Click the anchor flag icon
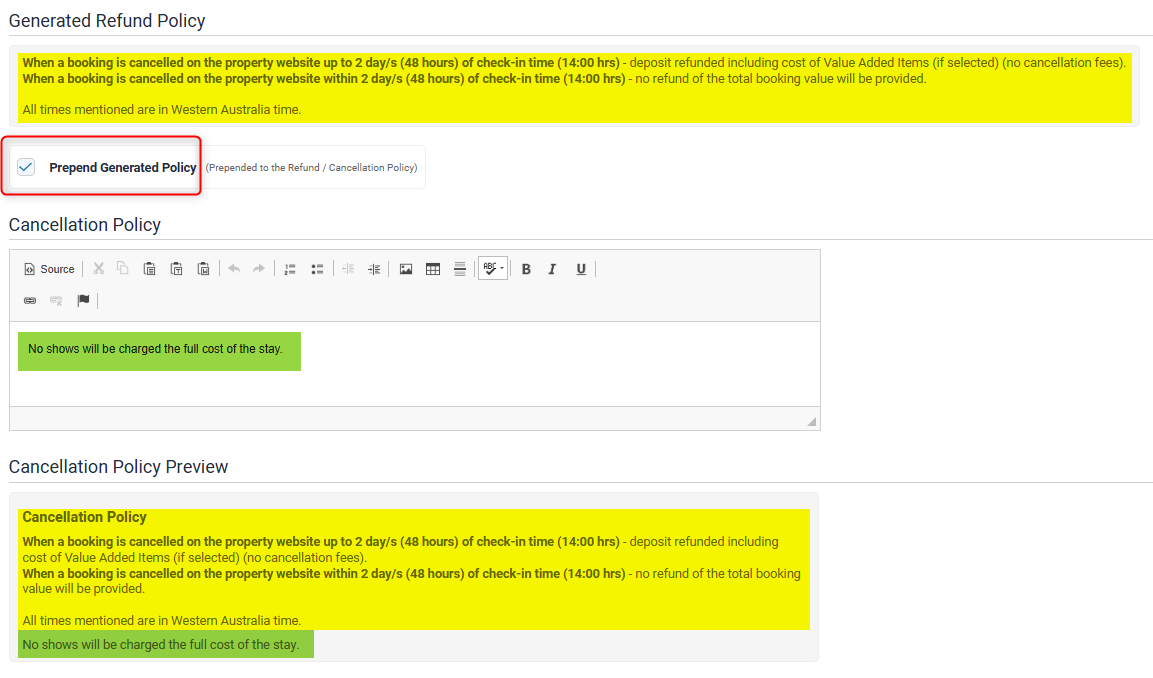 click(x=84, y=301)
